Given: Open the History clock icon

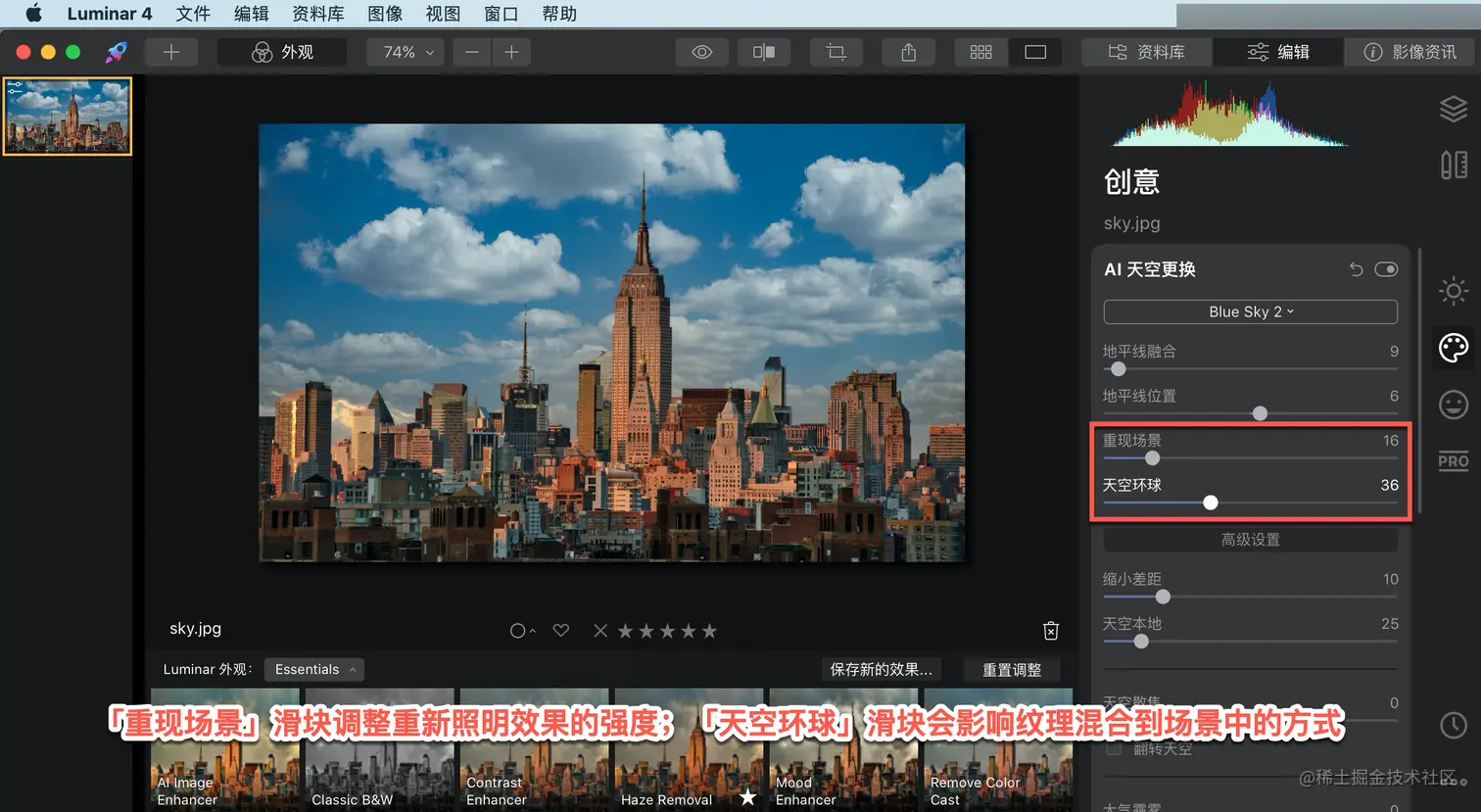Looking at the screenshot, I should [1454, 725].
